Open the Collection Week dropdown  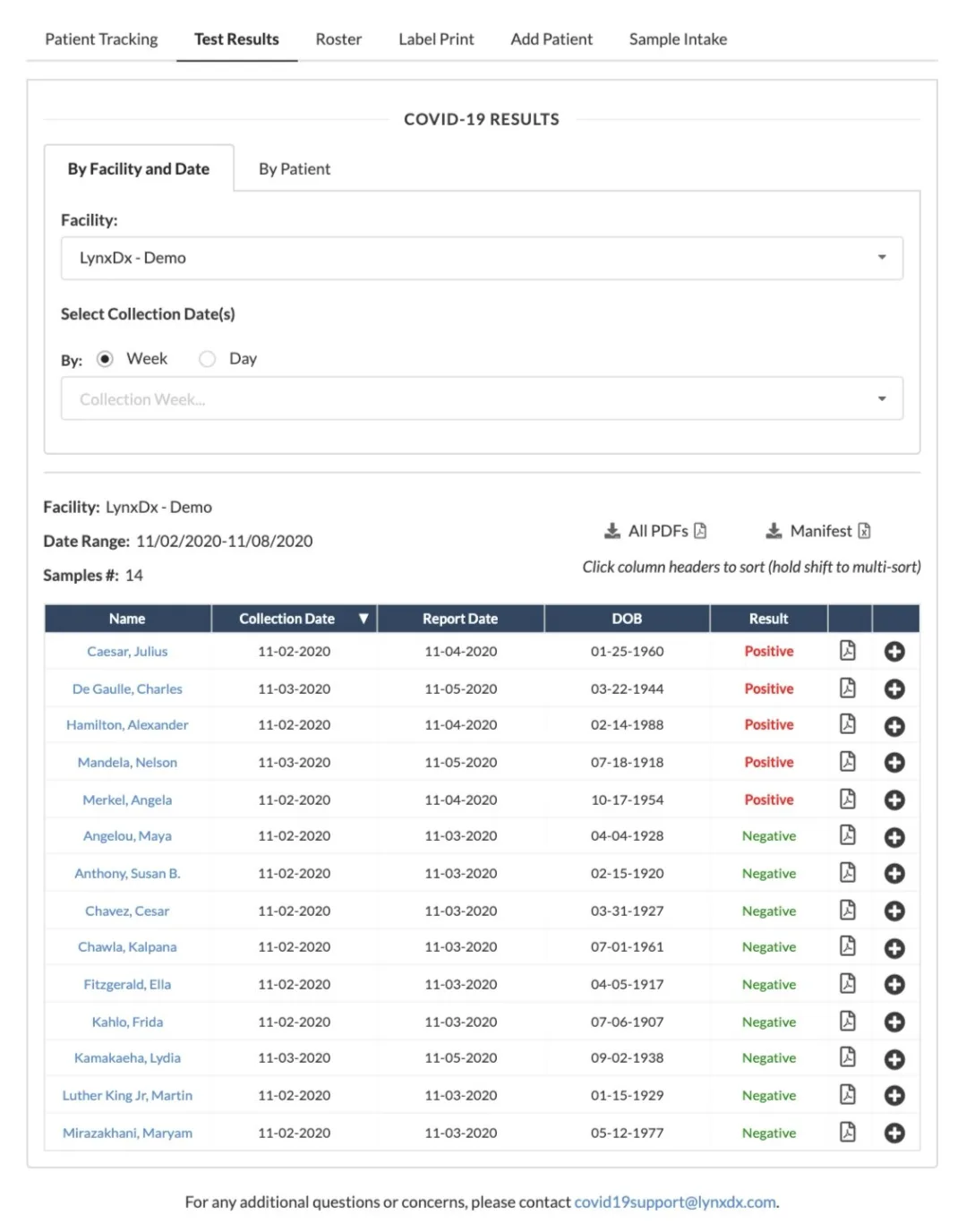(x=883, y=398)
